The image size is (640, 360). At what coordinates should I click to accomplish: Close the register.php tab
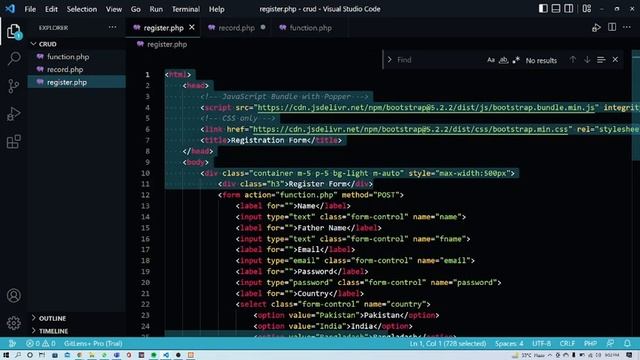pyautogui.click(x=192, y=27)
